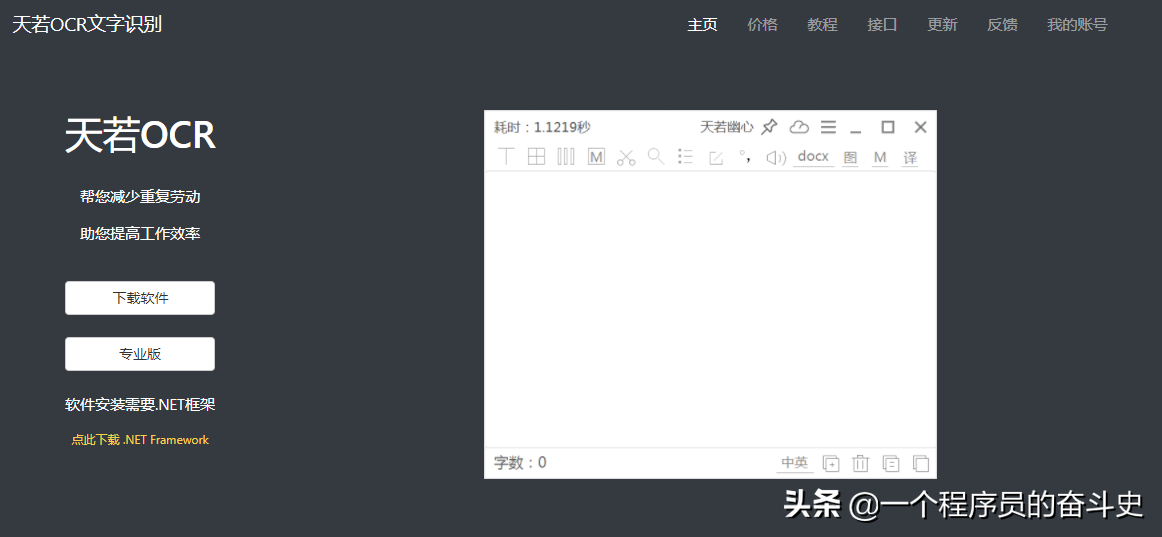Open the 价格 nav item
Screen dimensions: 1162x537
click(763, 24)
